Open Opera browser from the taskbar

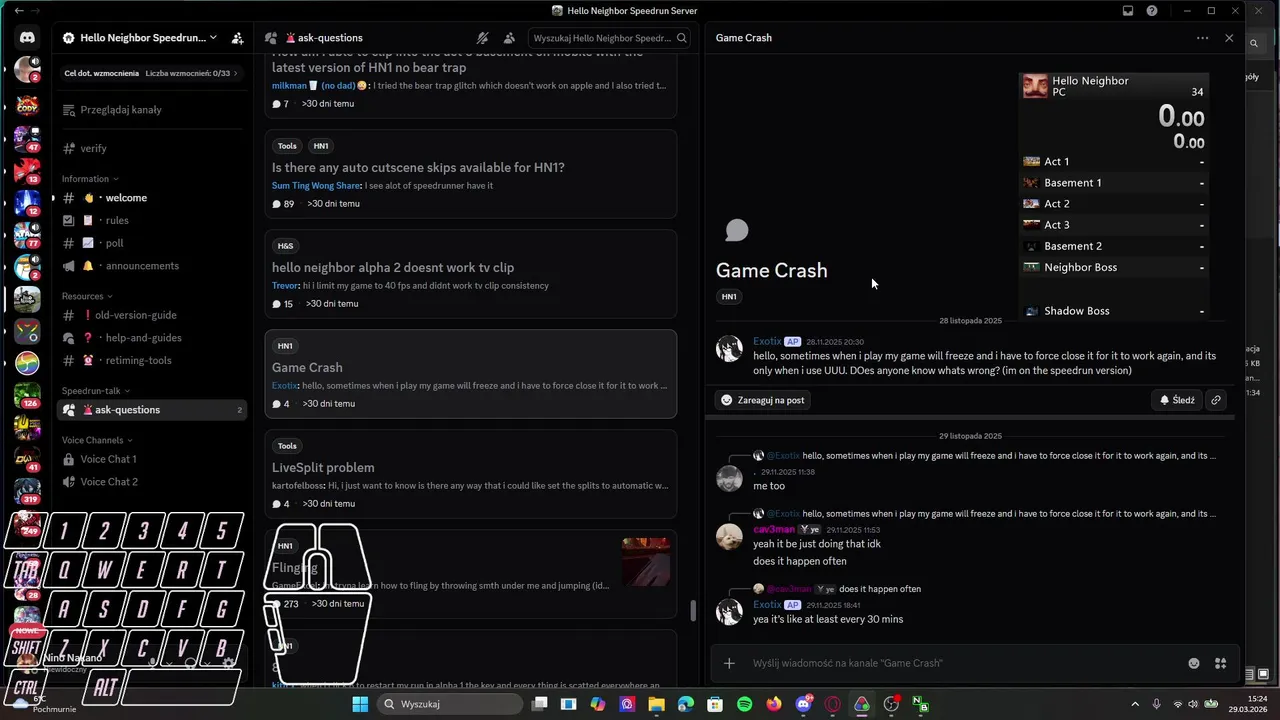pos(832,704)
